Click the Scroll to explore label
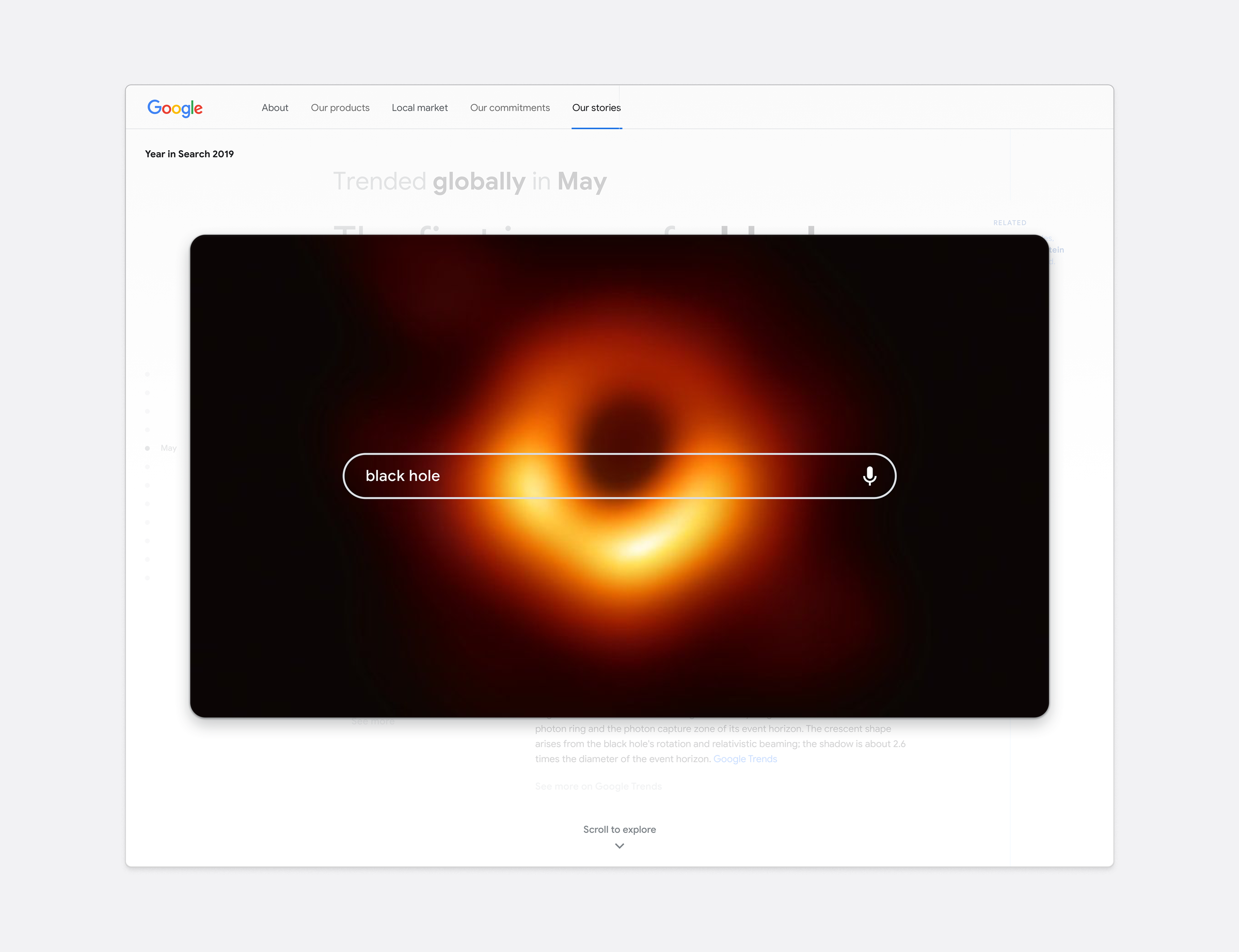The width and height of the screenshot is (1239, 952). tap(619, 829)
